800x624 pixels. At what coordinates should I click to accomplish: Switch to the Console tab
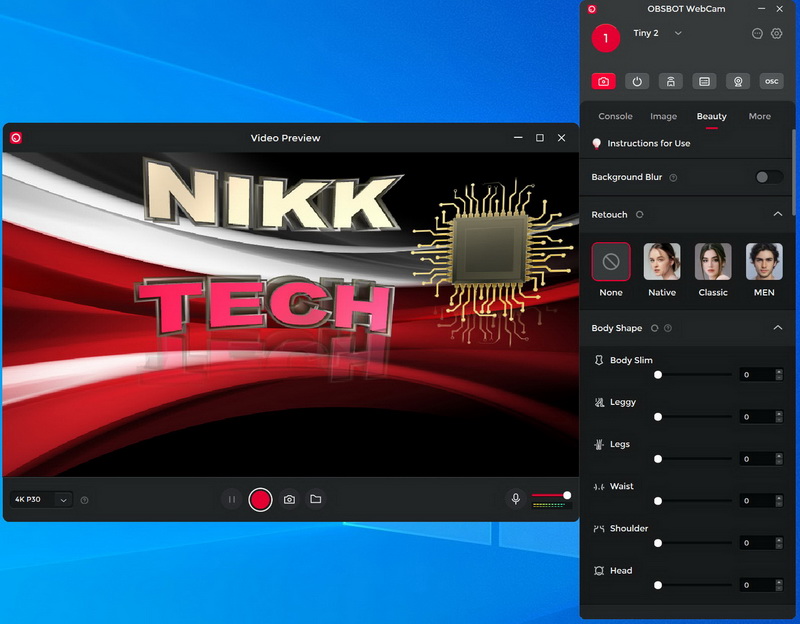point(615,116)
